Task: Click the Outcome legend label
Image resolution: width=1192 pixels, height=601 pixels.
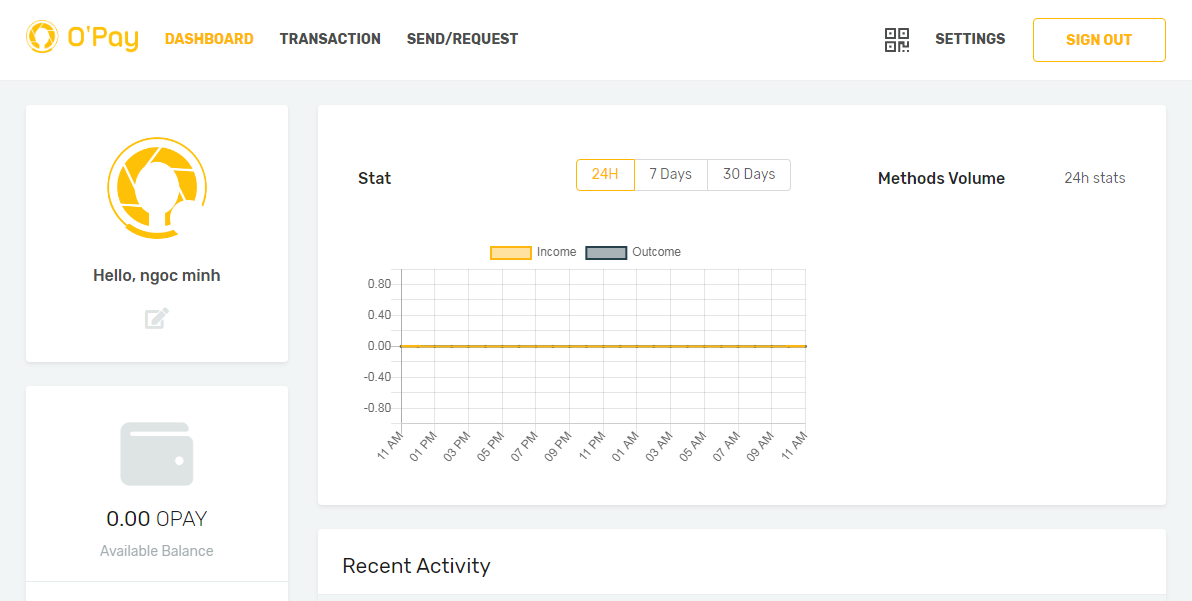Action: pyautogui.click(x=656, y=252)
